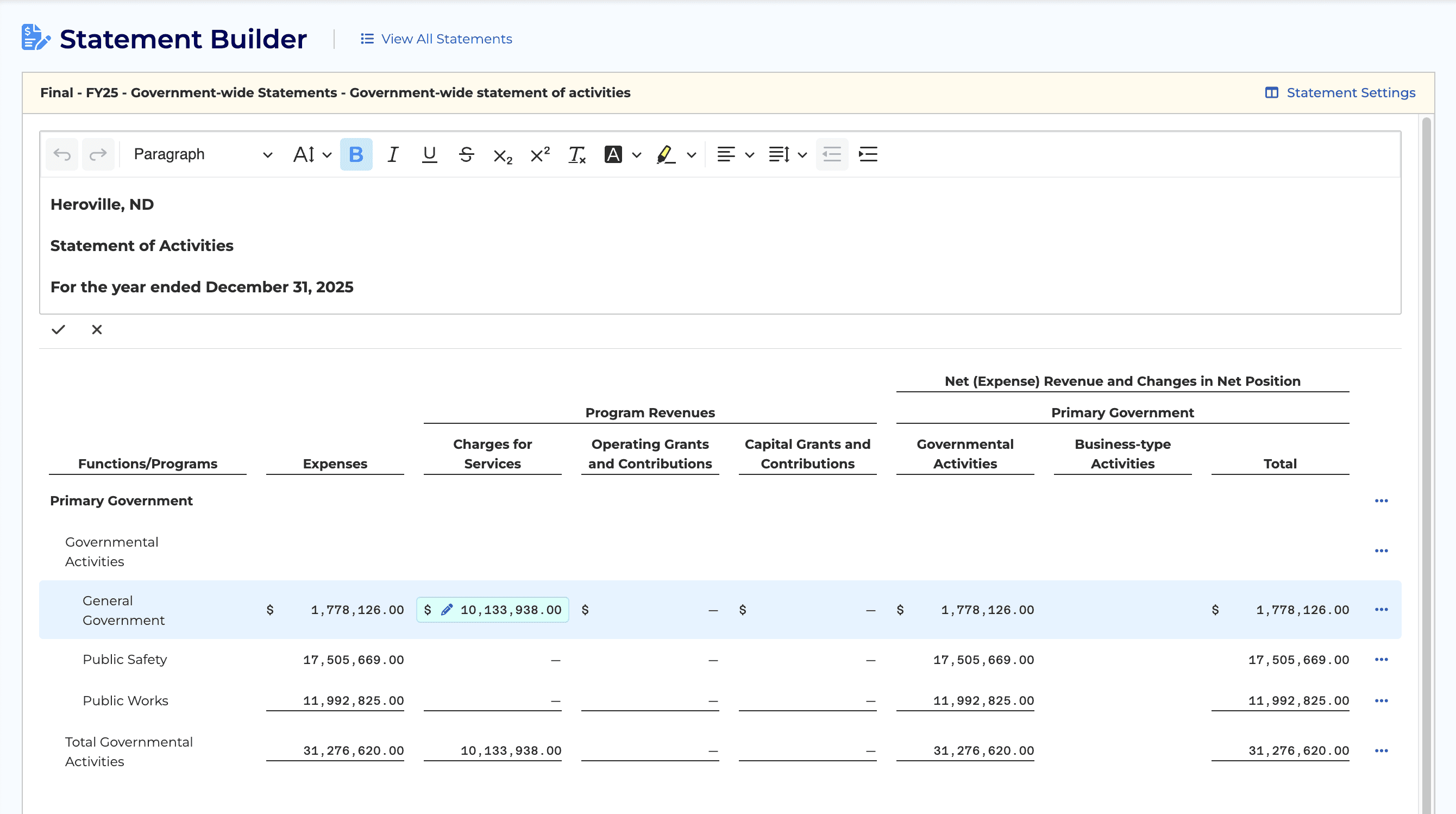Open the text alignment dropdown
Image resolution: width=1456 pixels, height=814 pixels.
tap(733, 154)
